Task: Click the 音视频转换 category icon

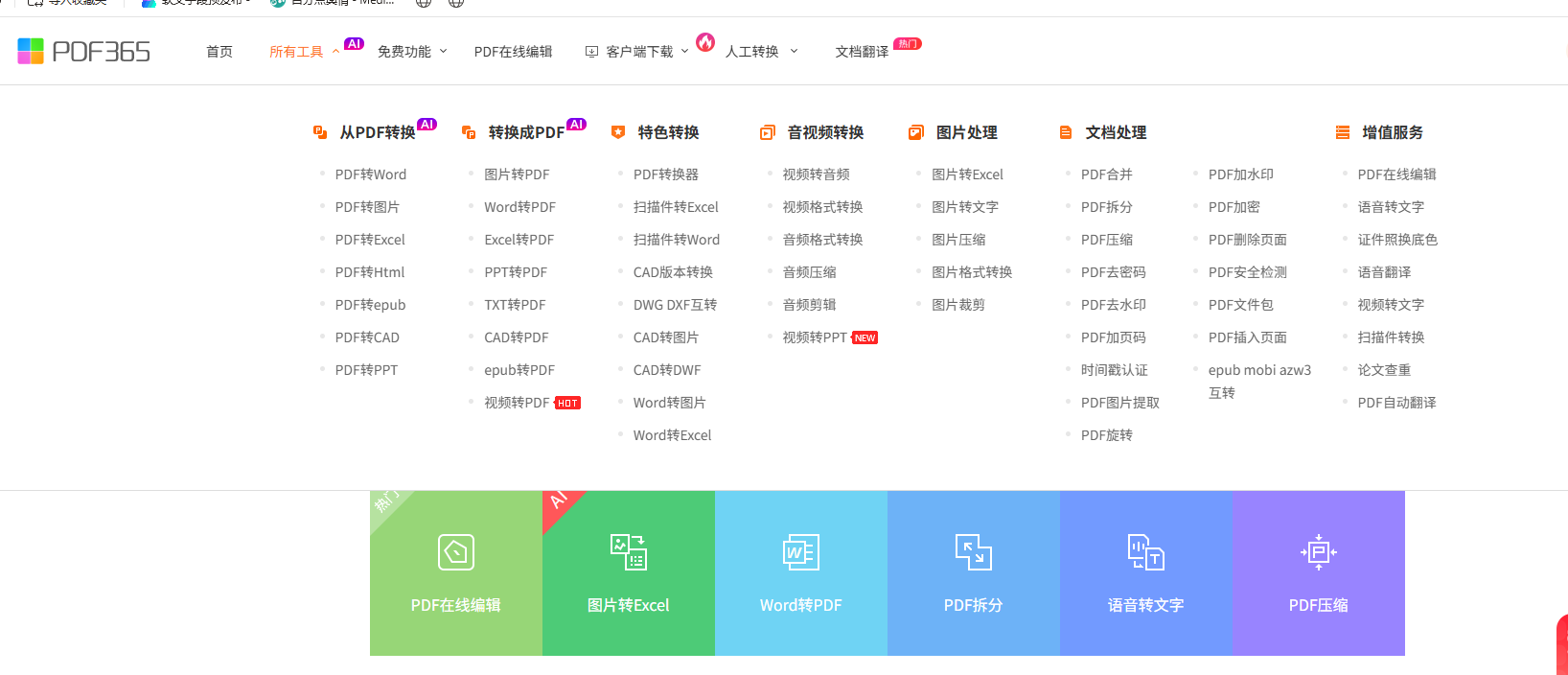Action: pos(767,132)
